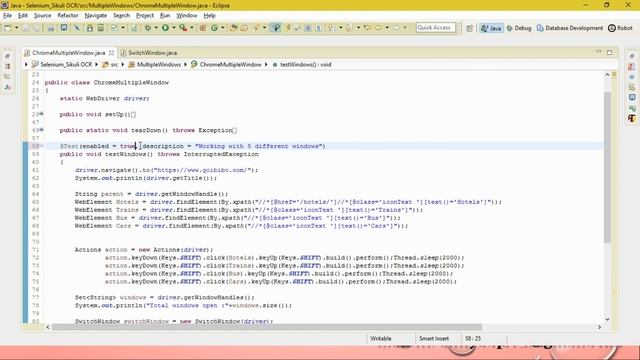Switch to Database Development perspective

coord(569,28)
